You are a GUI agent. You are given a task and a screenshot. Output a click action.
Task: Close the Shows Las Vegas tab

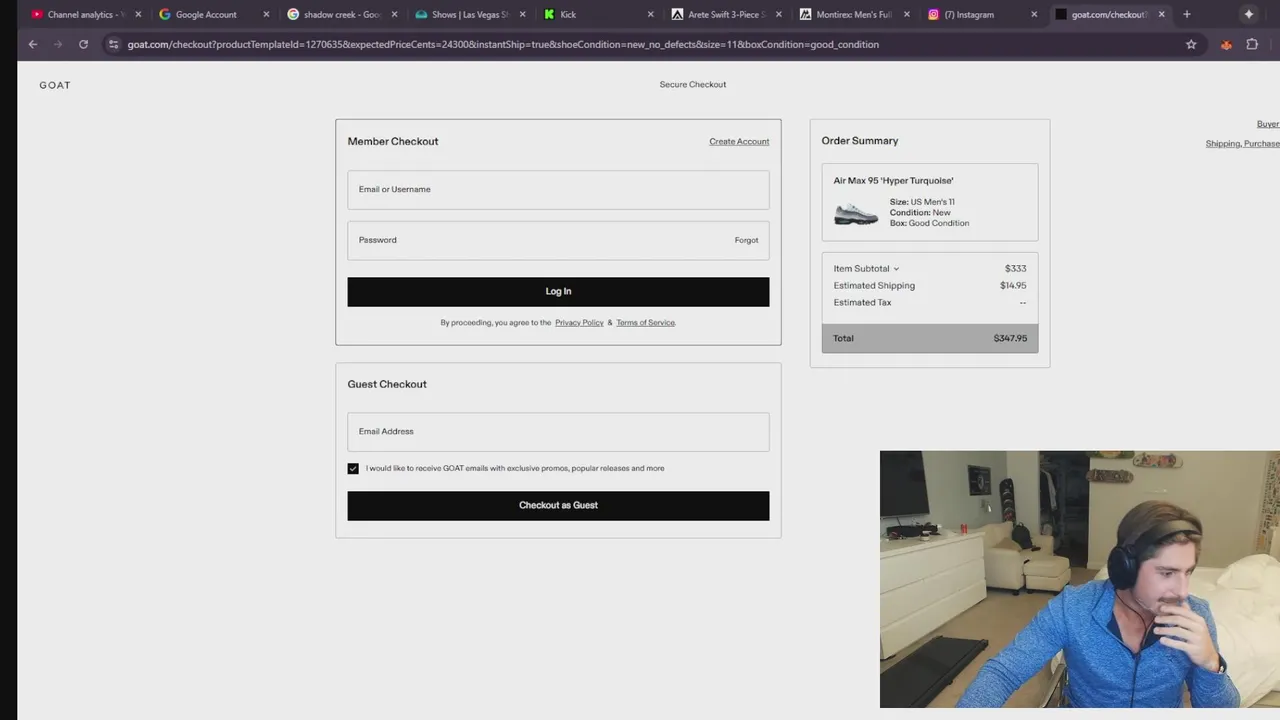[x=522, y=14]
